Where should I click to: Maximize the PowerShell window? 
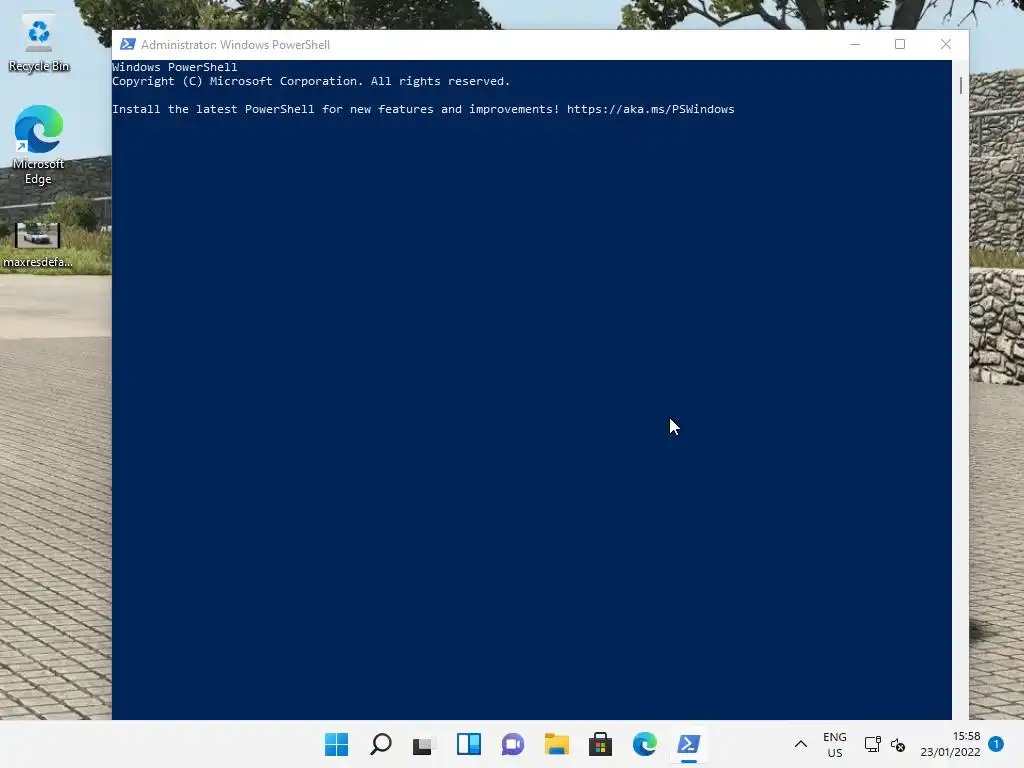(x=900, y=44)
